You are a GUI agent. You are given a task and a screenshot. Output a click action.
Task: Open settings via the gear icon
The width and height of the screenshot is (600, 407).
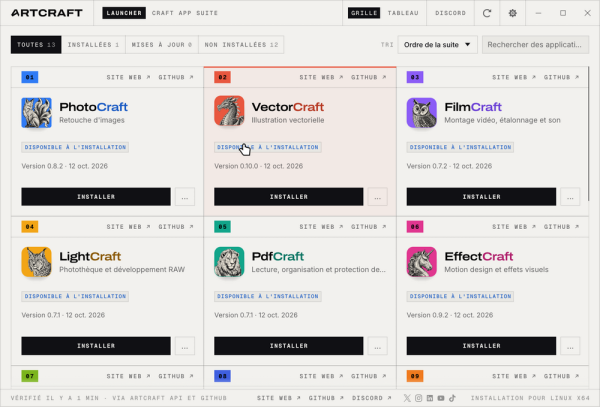point(512,13)
